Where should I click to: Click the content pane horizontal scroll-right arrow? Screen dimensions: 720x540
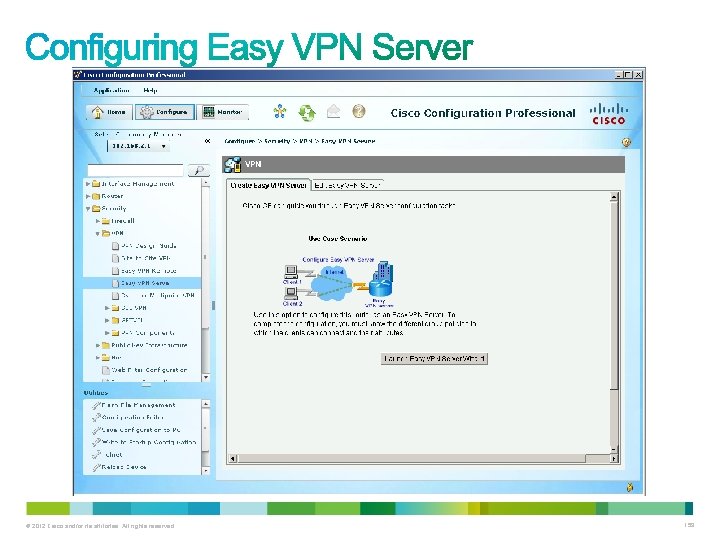click(614, 458)
